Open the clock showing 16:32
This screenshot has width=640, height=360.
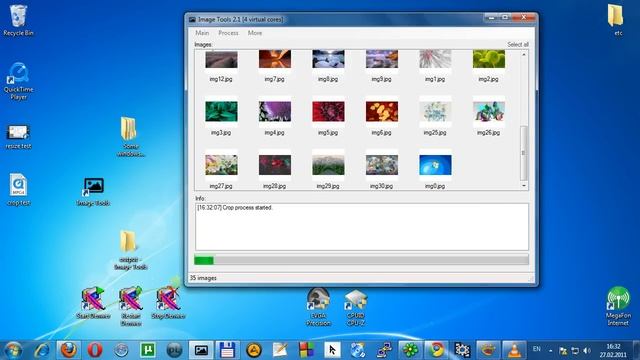pyautogui.click(x=613, y=351)
